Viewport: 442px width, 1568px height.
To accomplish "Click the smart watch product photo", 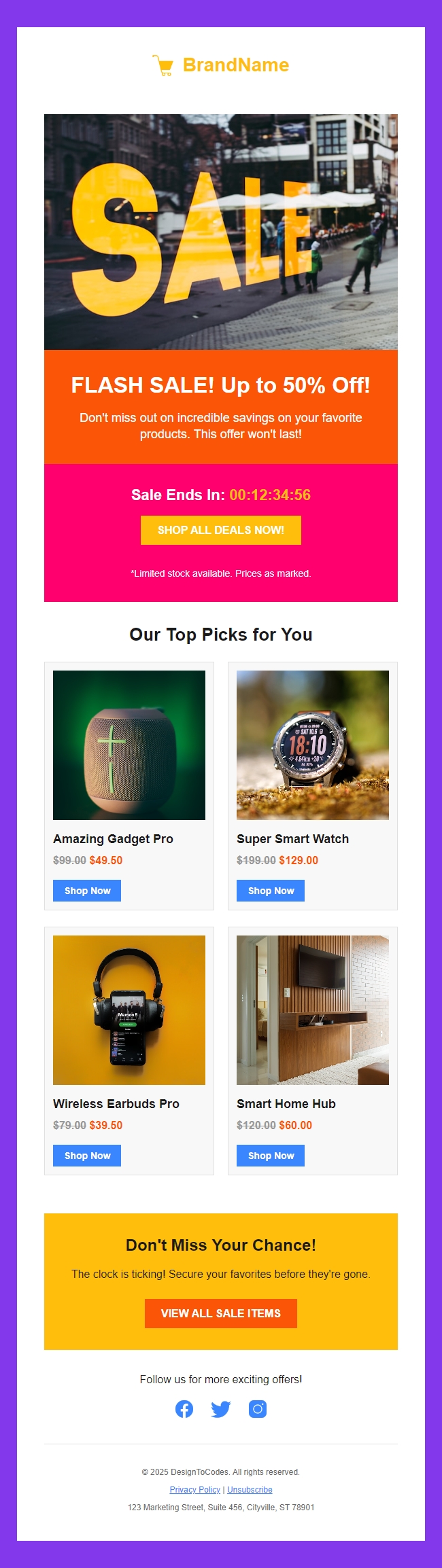I will 313,745.
